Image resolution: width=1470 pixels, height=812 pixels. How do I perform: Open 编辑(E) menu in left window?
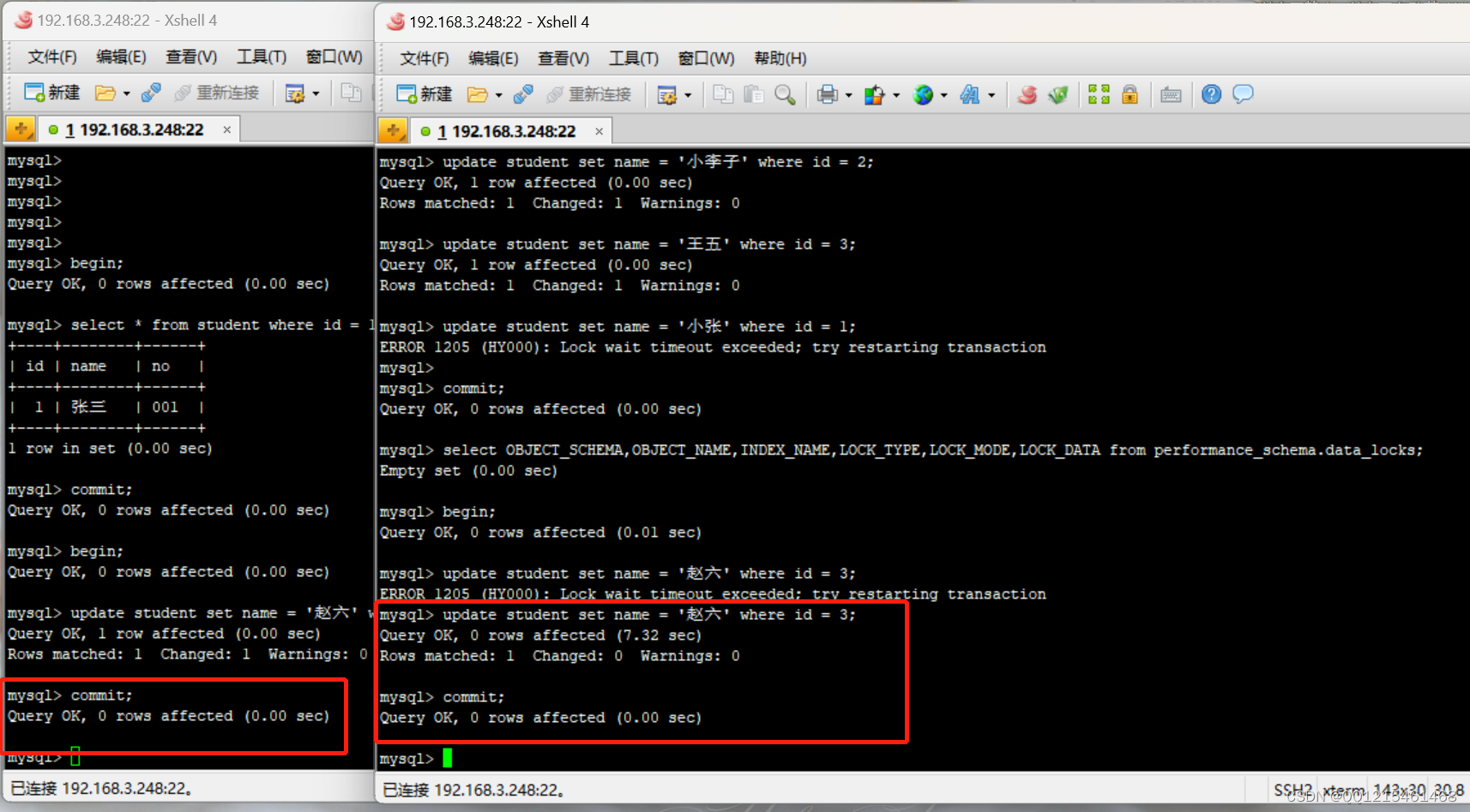[121, 57]
